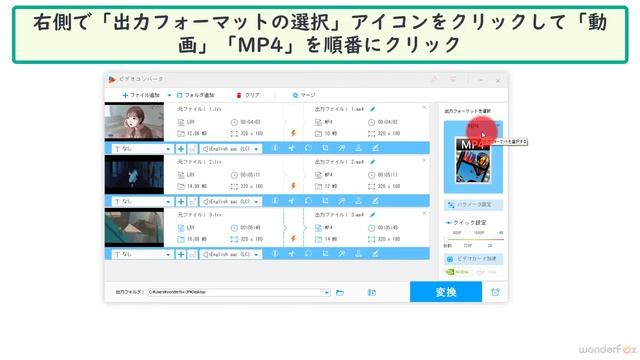The width and height of the screenshot is (640, 360).
Task: Select the 1.lrv video thumbnail
Action: click(134, 122)
